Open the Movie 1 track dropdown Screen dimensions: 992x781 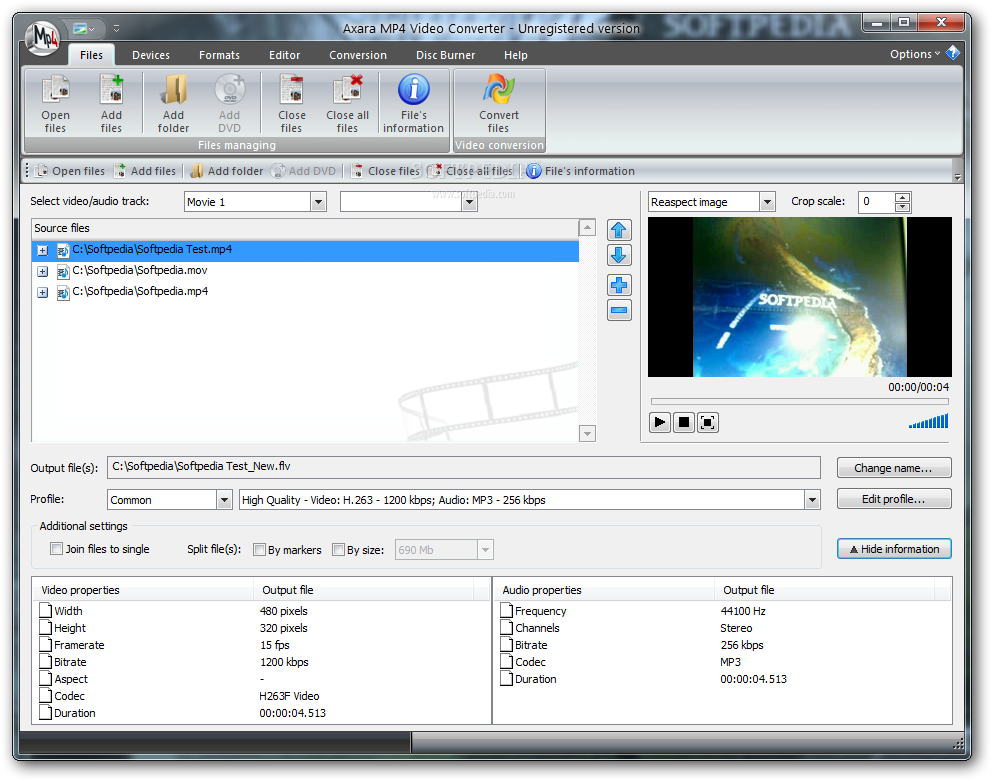tap(318, 202)
